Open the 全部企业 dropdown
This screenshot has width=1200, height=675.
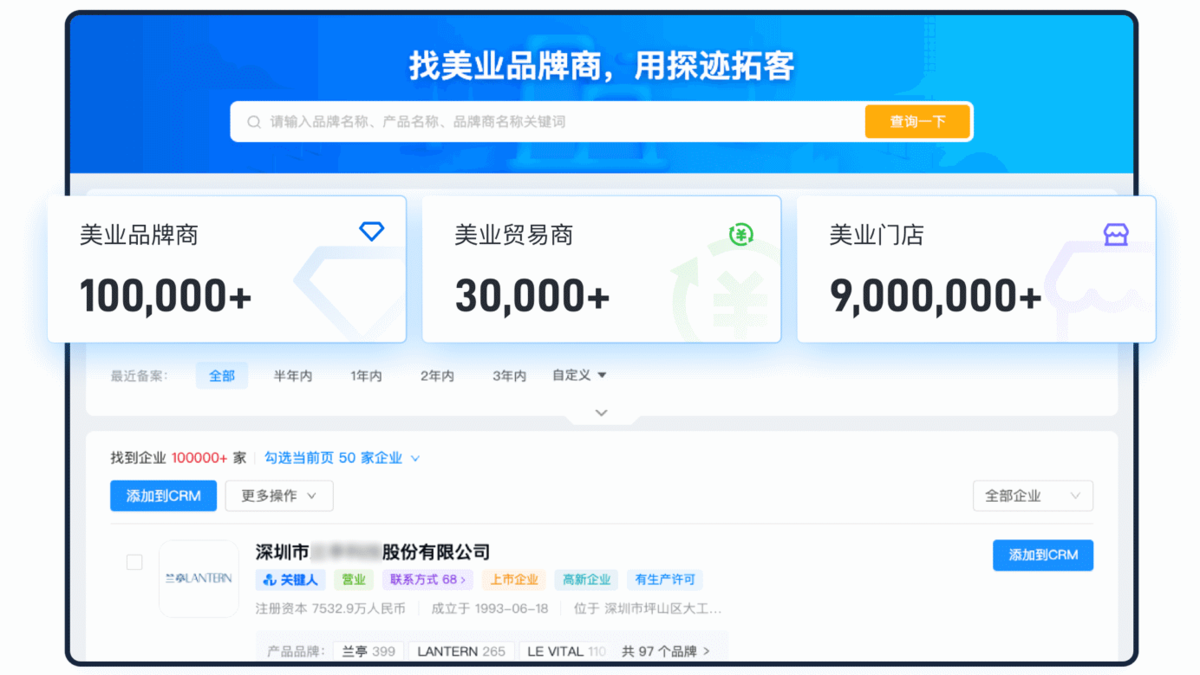(x=1032, y=496)
